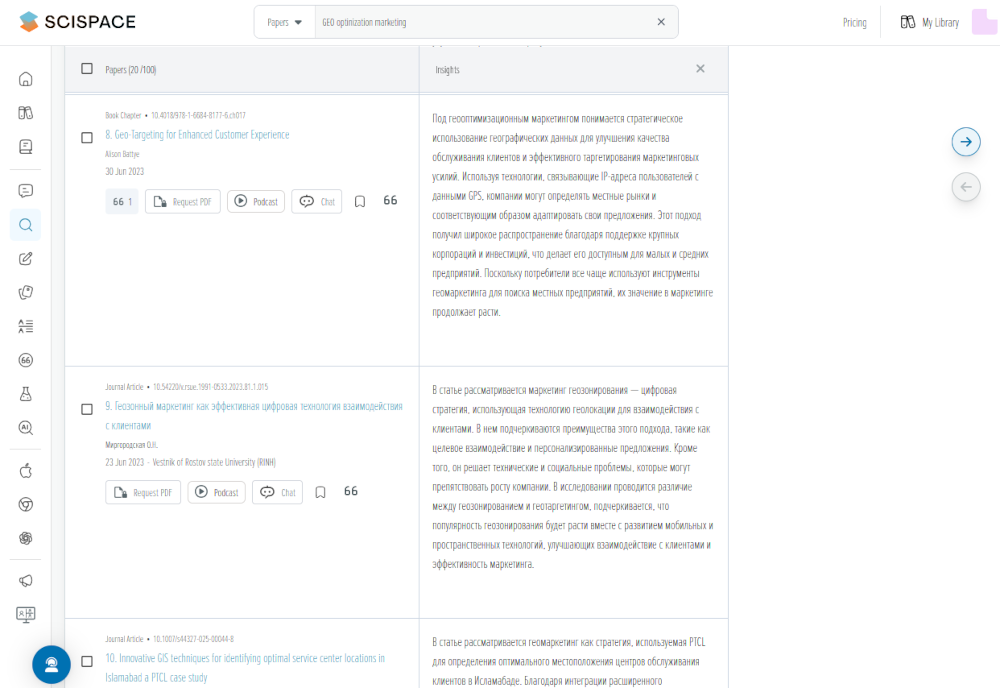Click the date 30 Jun 2023
The image size is (1000, 688).
(x=124, y=172)
